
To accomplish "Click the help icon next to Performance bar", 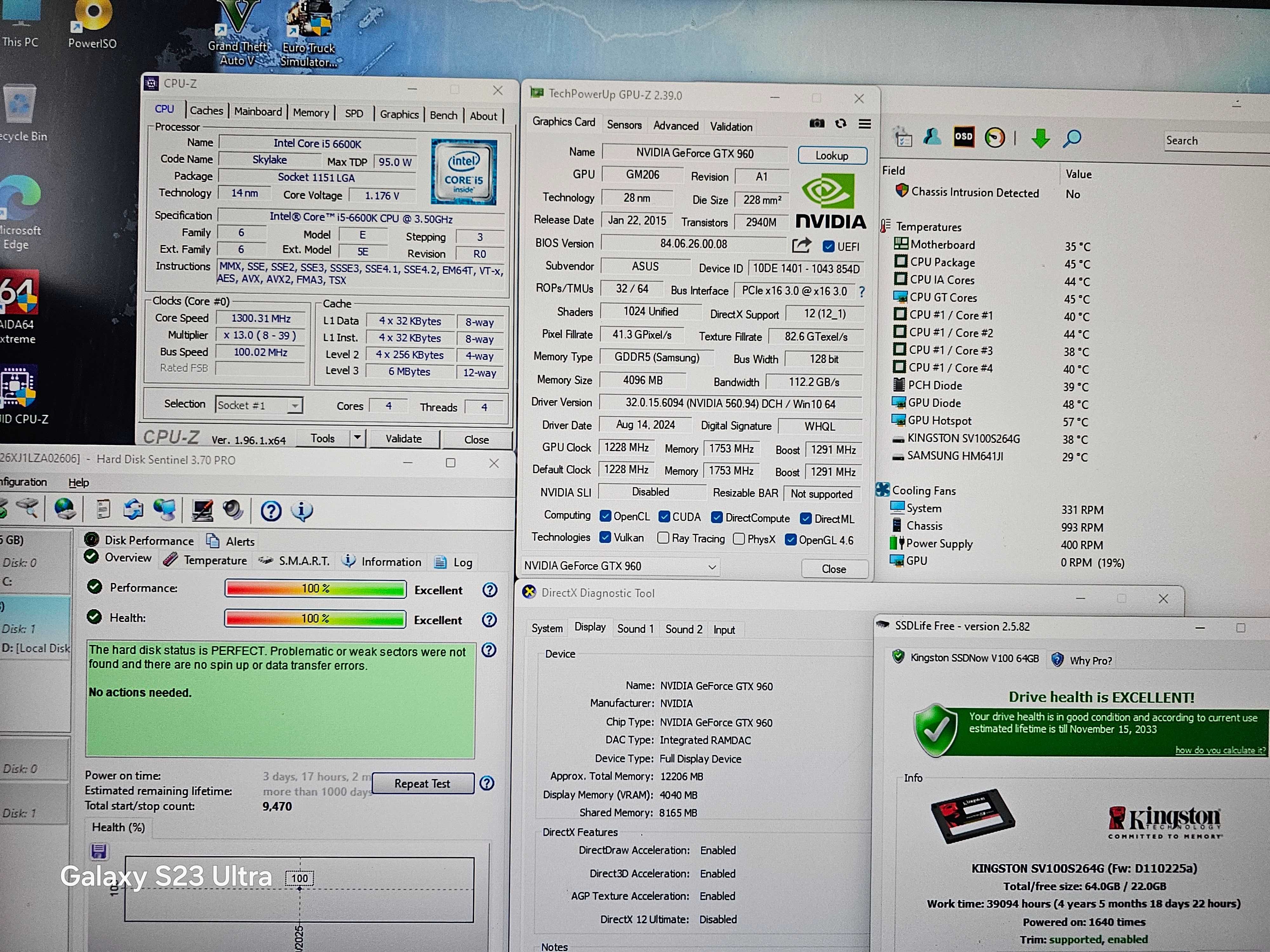I will [490, 590].
